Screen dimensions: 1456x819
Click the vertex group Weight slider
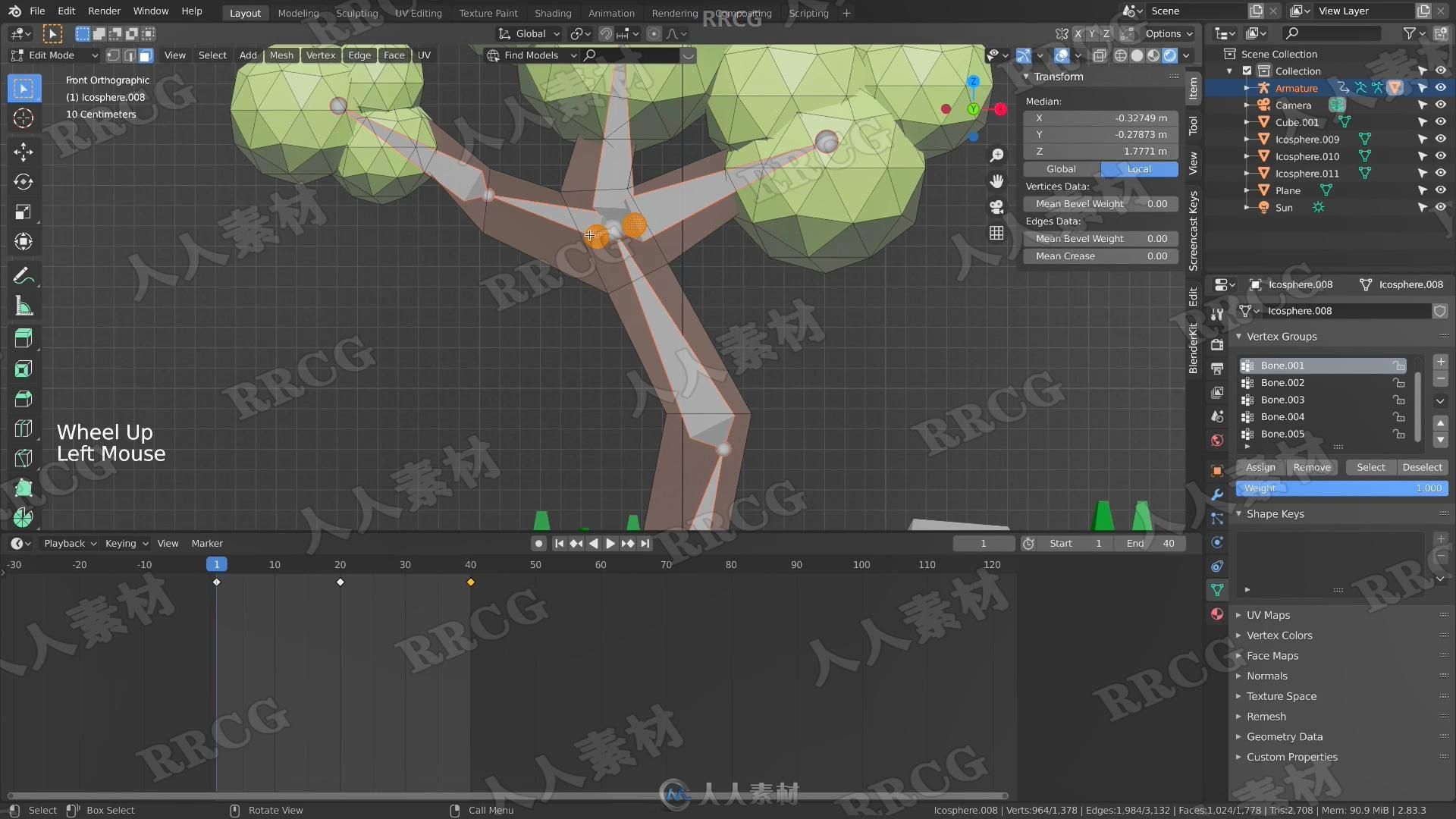click(1341, 489)
